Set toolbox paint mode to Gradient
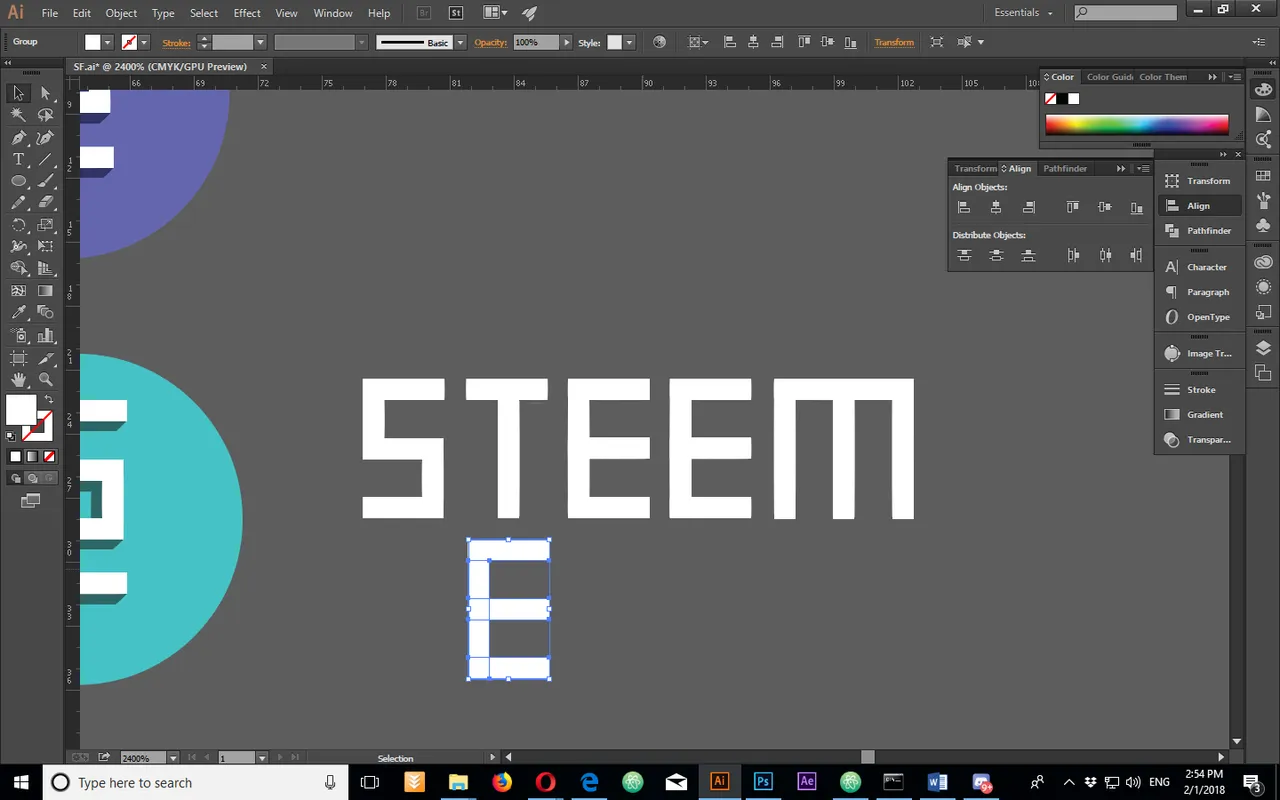Viewport: 1280px width, 800px height. pos(31,456)
